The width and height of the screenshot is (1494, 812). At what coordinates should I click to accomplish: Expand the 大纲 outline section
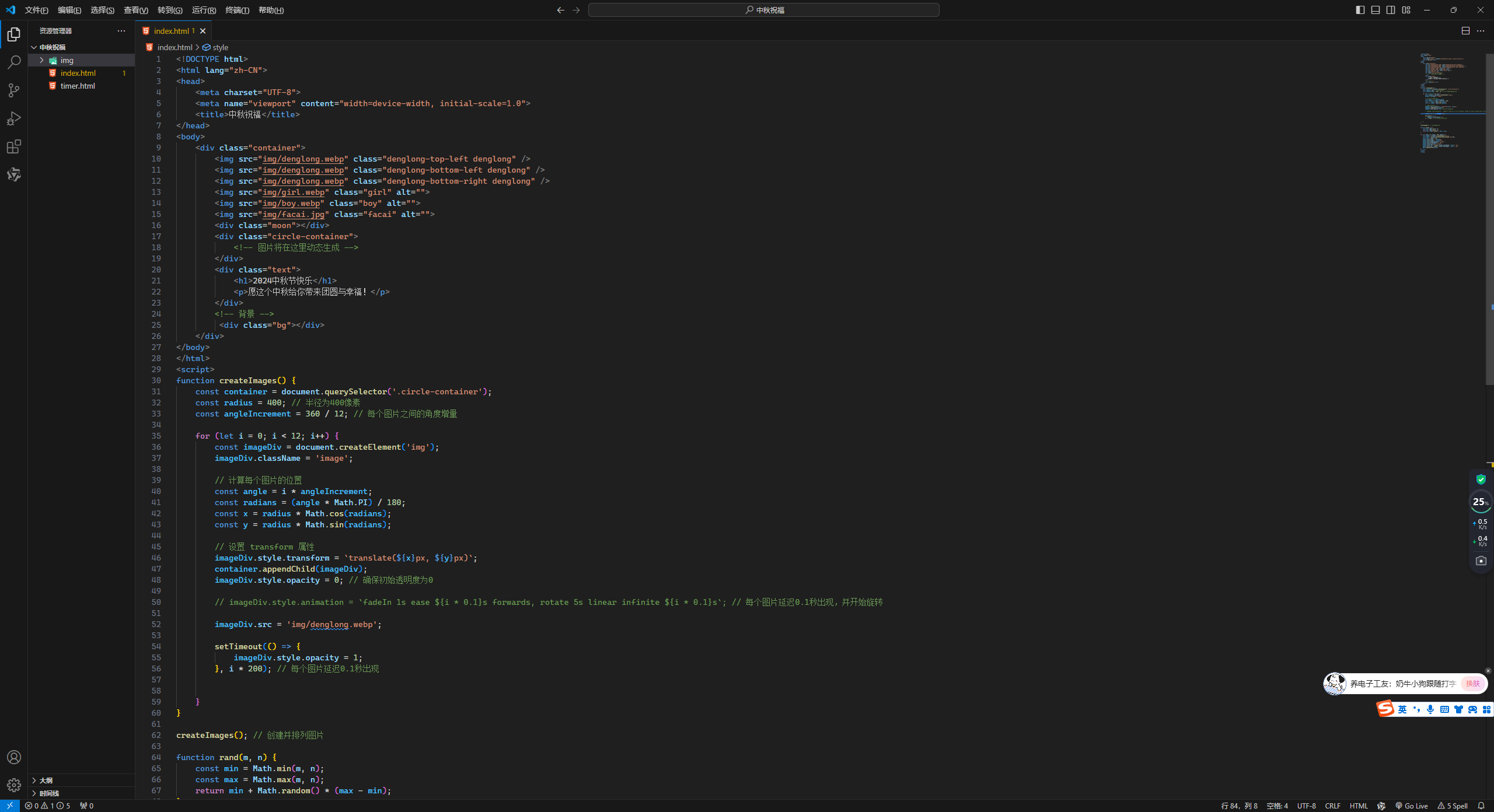[x=46, y=780]
